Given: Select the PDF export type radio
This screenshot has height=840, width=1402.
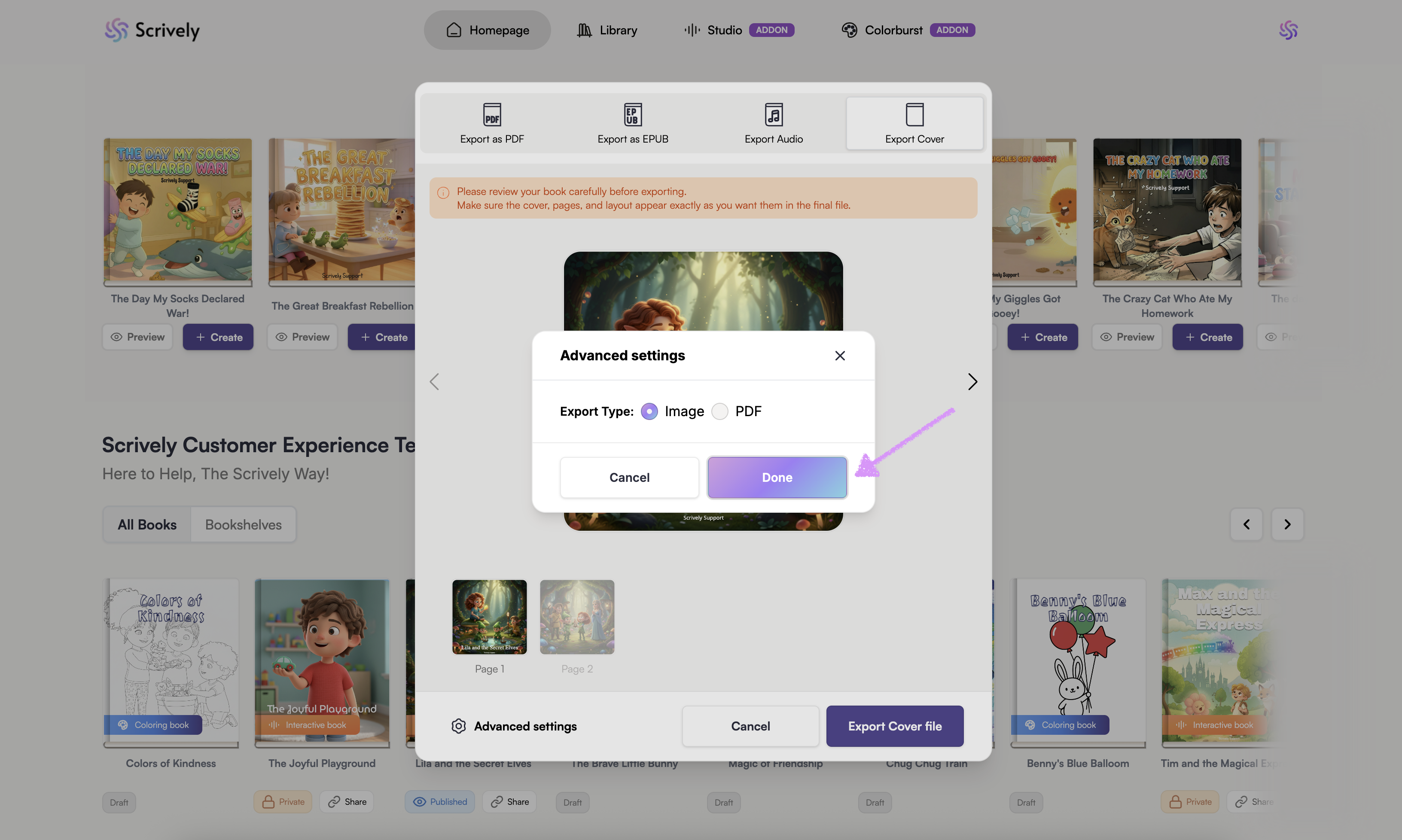Looking at the screenshot, I should [x=719, y=411].
